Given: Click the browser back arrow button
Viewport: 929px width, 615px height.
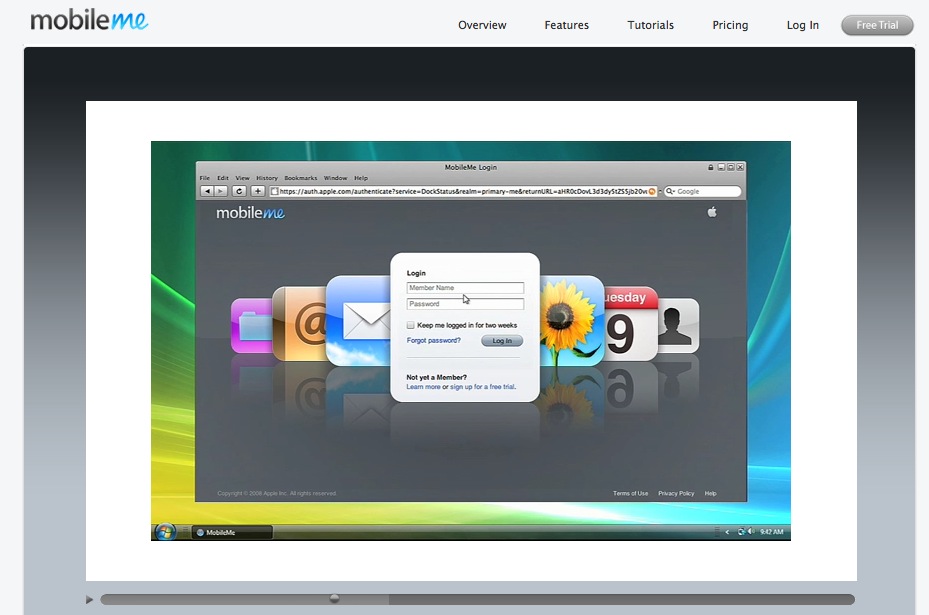Looking at the screenshot, I should point(207,191).
